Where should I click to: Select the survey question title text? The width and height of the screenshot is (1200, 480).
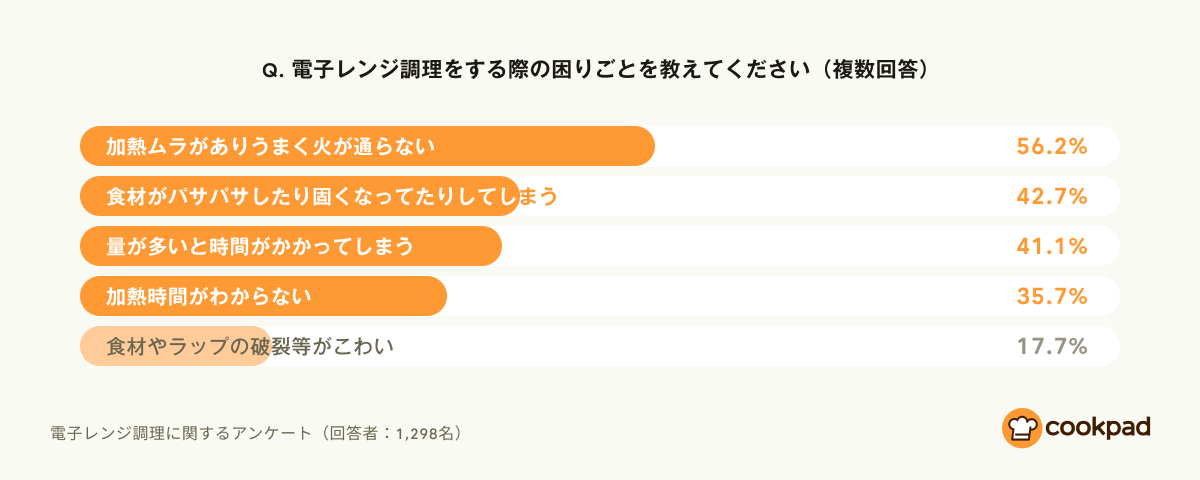point(599,70)
